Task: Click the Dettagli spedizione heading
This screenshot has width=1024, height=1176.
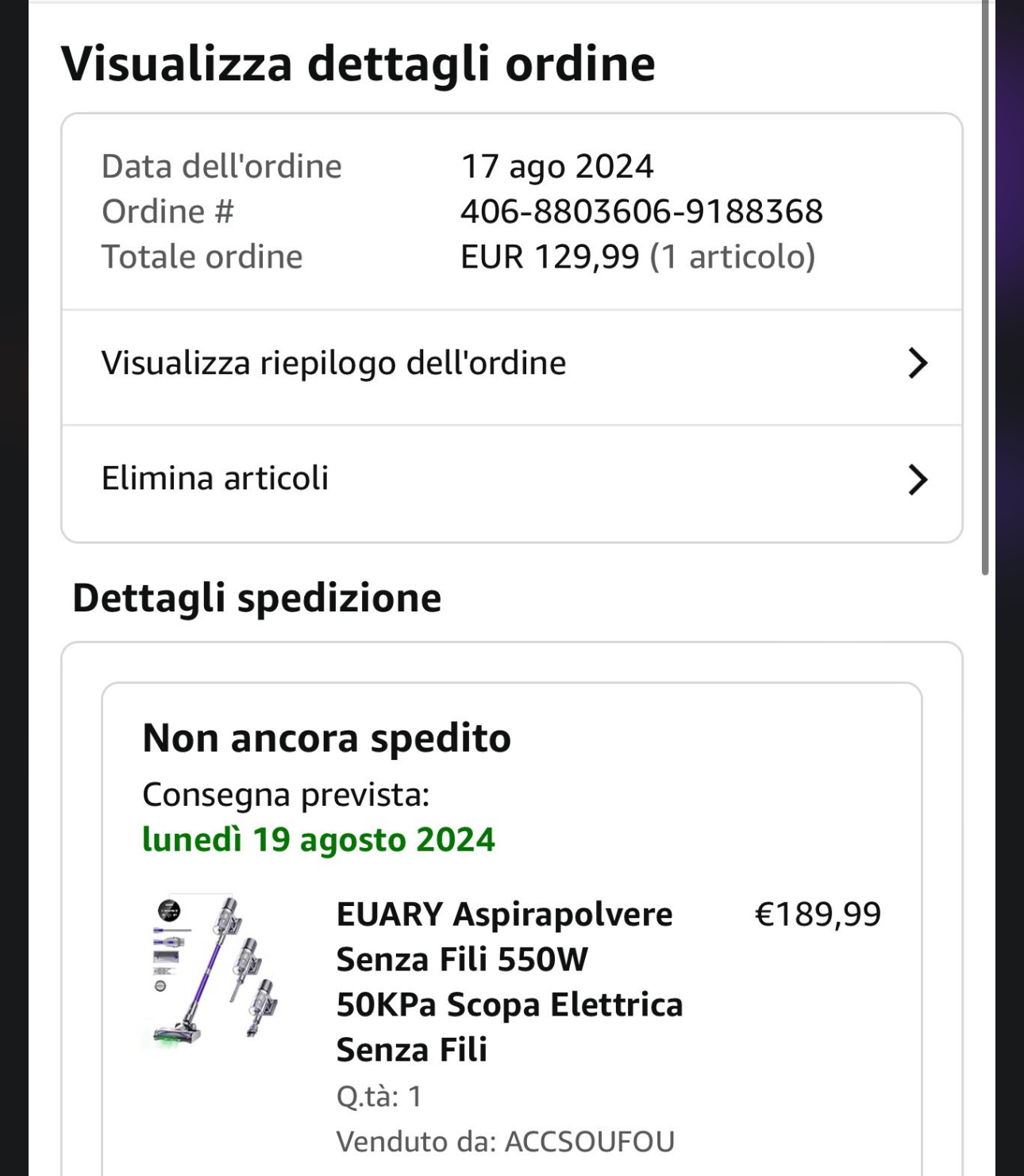Action: 256,597
